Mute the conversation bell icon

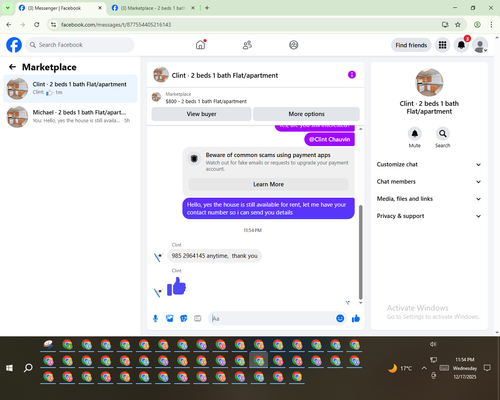coord(415,134)
